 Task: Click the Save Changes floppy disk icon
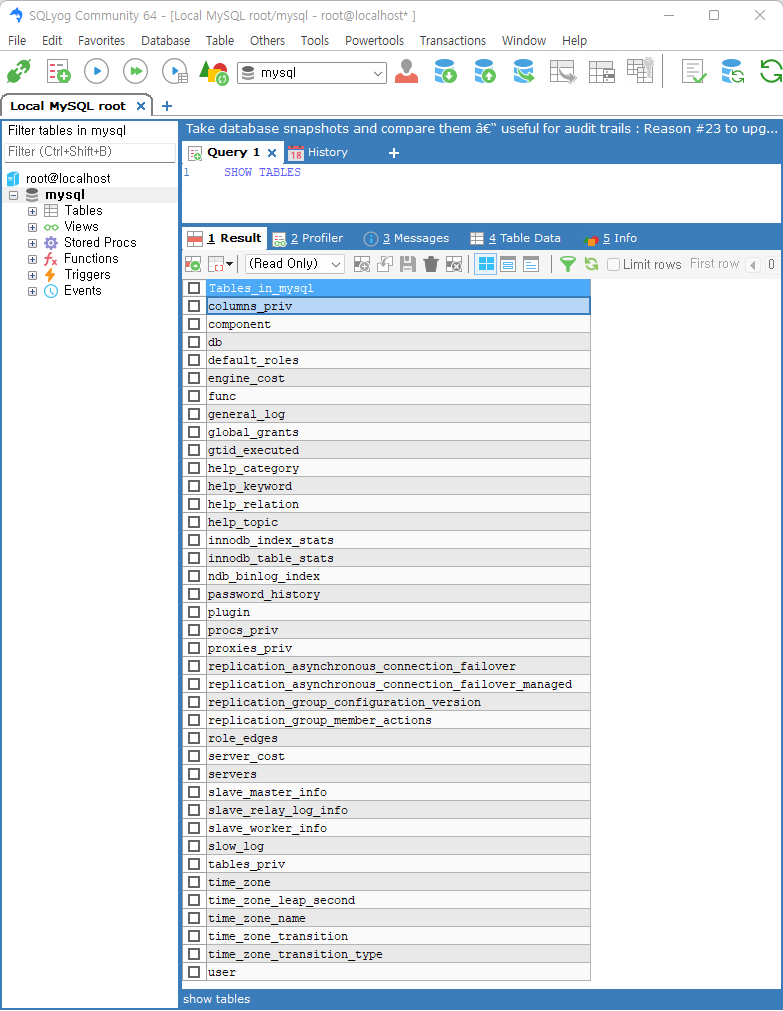tap(408, 264)
